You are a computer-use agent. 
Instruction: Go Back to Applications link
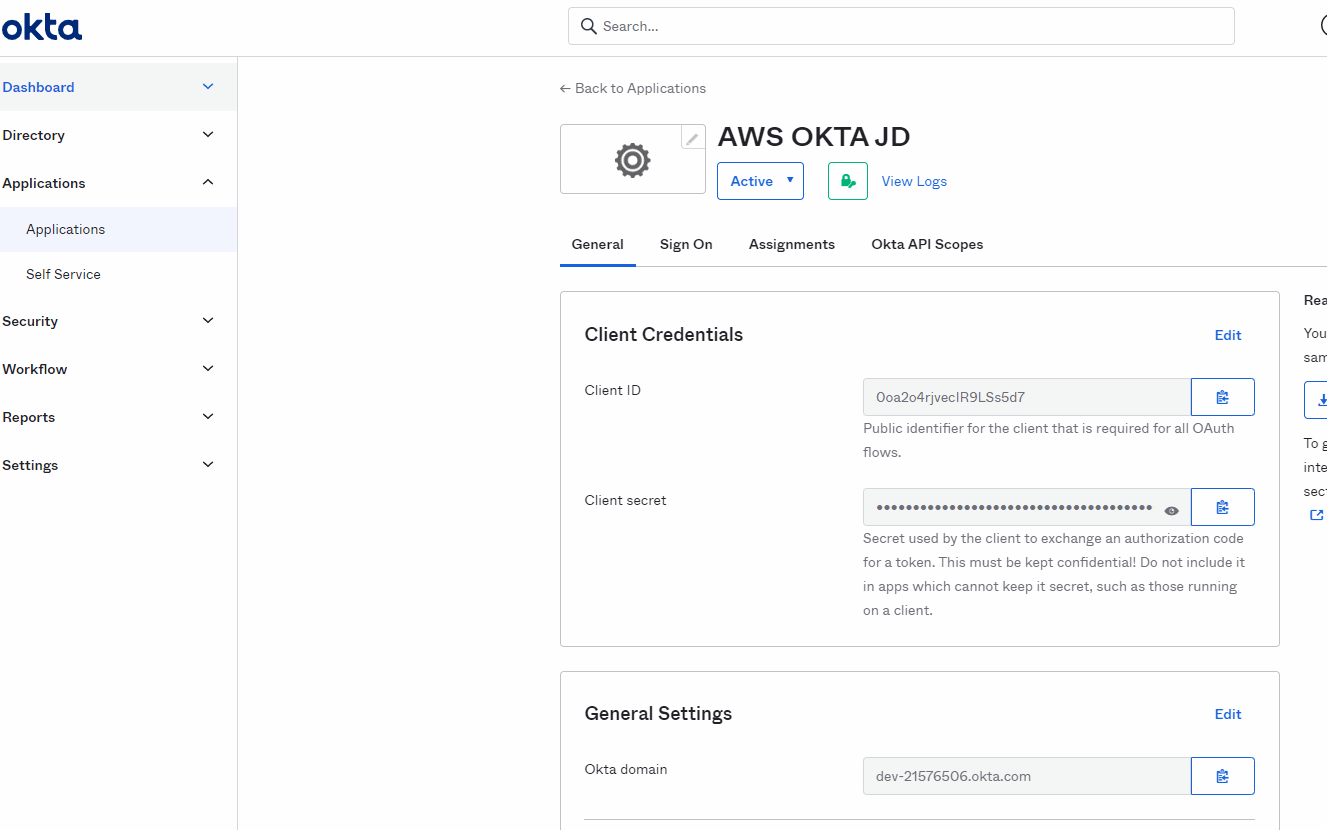click(633, 88)
